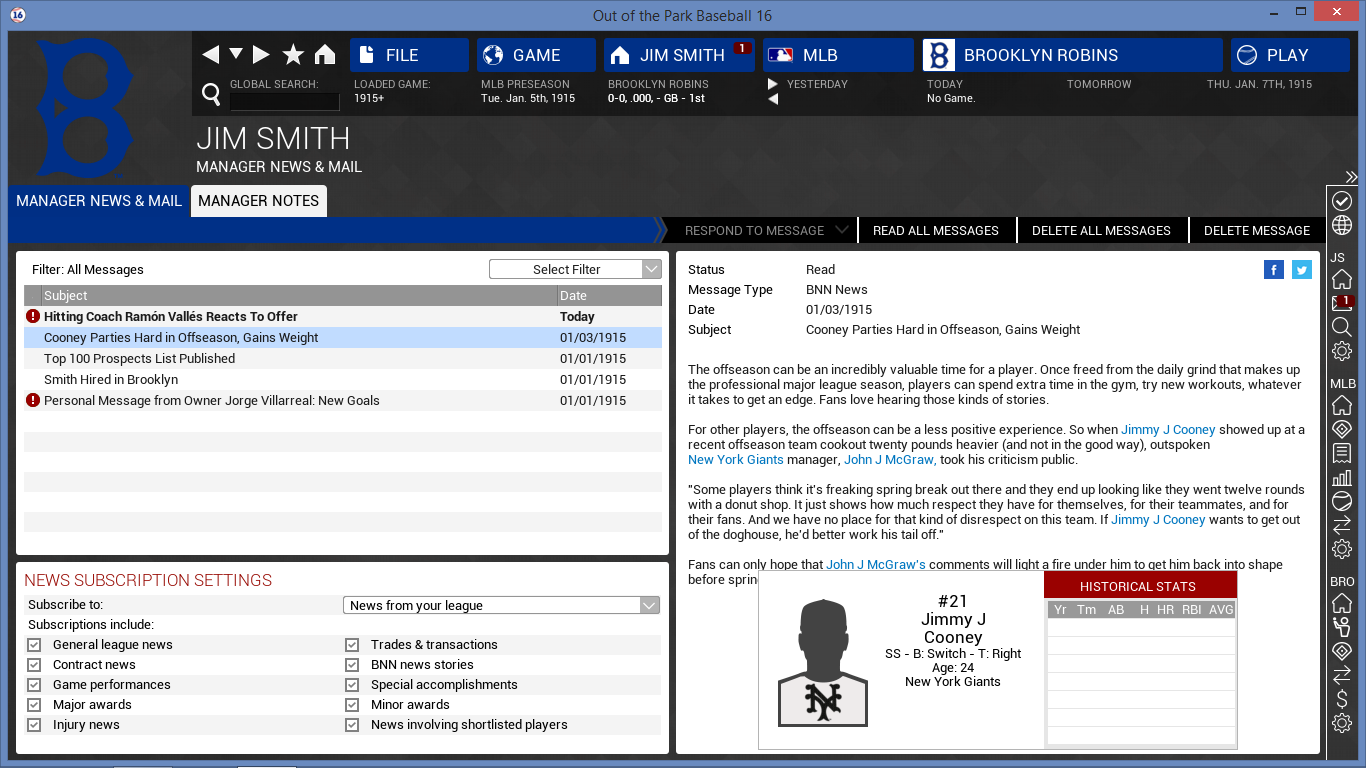Screen dimensions: 1366x768
Task: Open the MLB league menu
Action: coord(838,55)
